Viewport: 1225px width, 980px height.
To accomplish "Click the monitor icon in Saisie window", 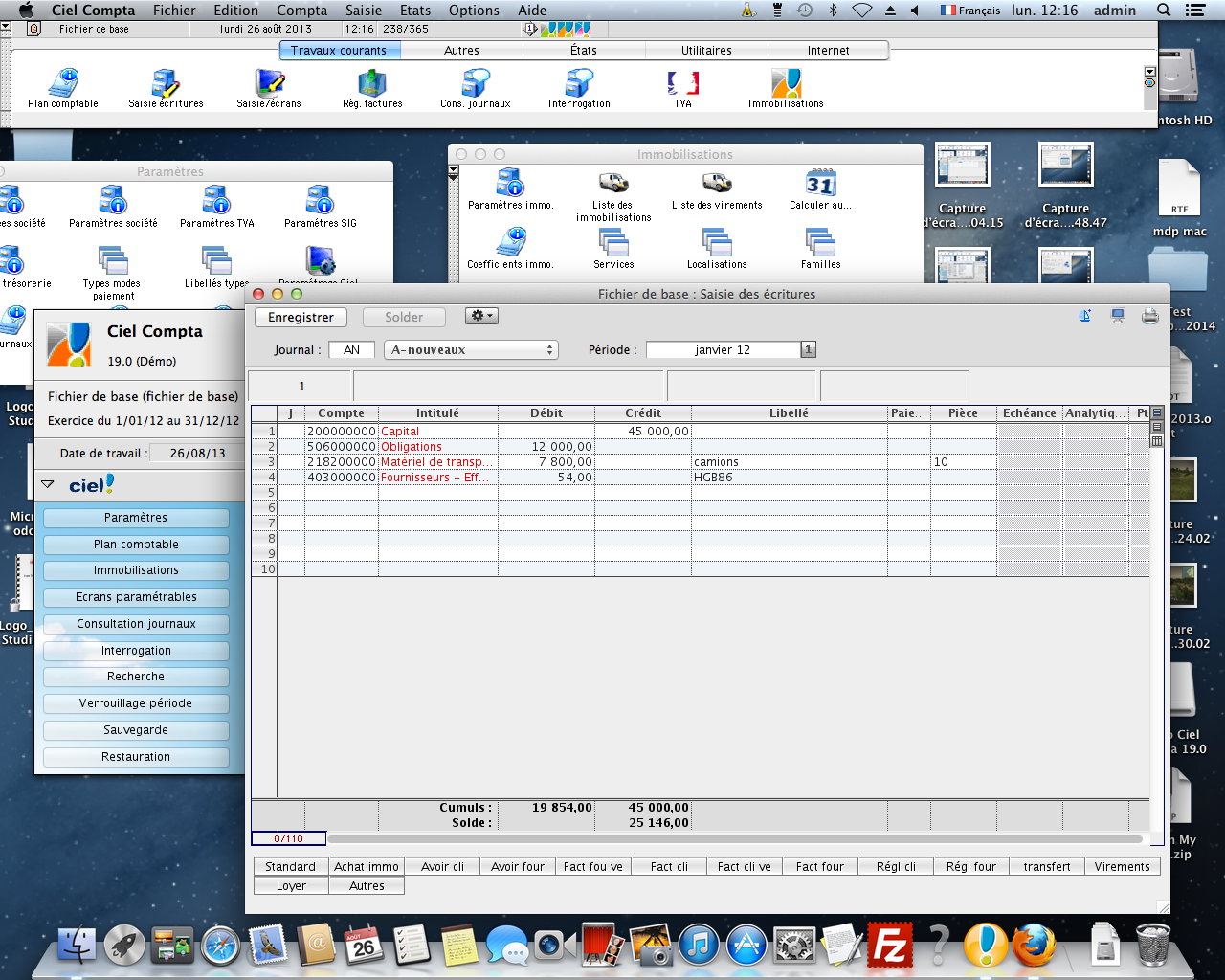I will click(x=1118, y=316).
